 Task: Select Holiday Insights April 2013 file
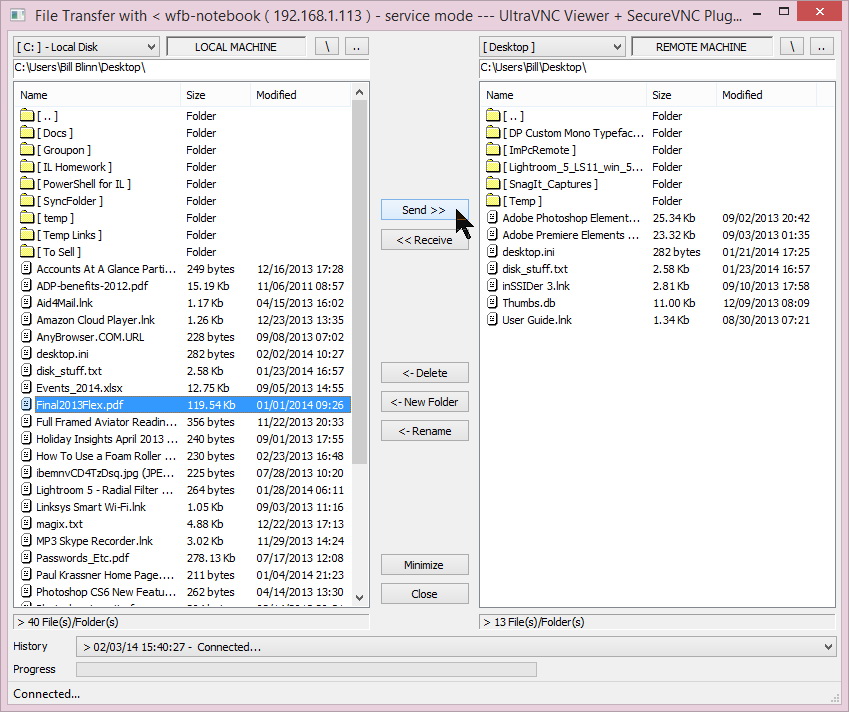pyautogui.click(x=107, y=439)
